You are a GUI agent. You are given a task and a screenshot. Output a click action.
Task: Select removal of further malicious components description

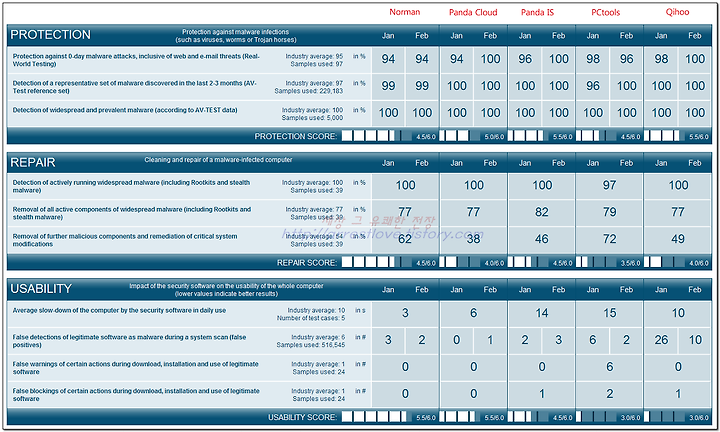click(125, 240)
